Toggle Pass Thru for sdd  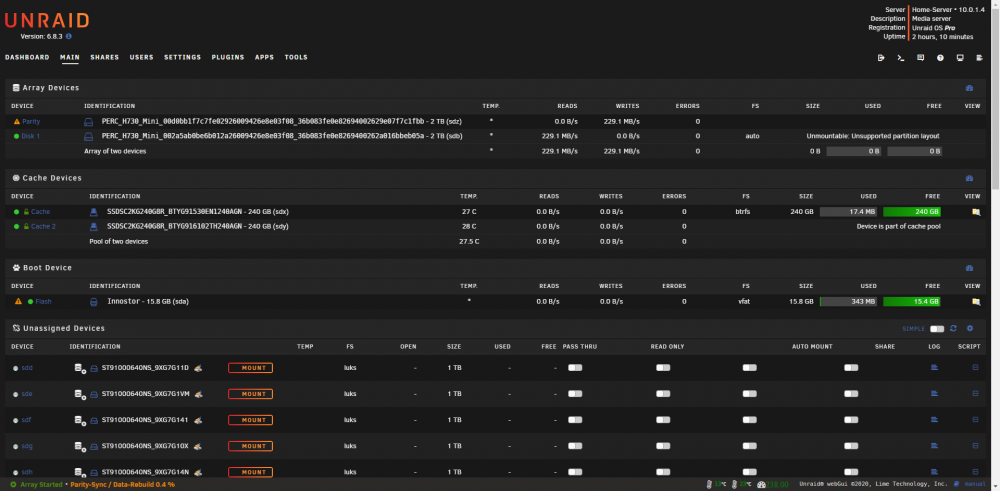coord(575,368)
